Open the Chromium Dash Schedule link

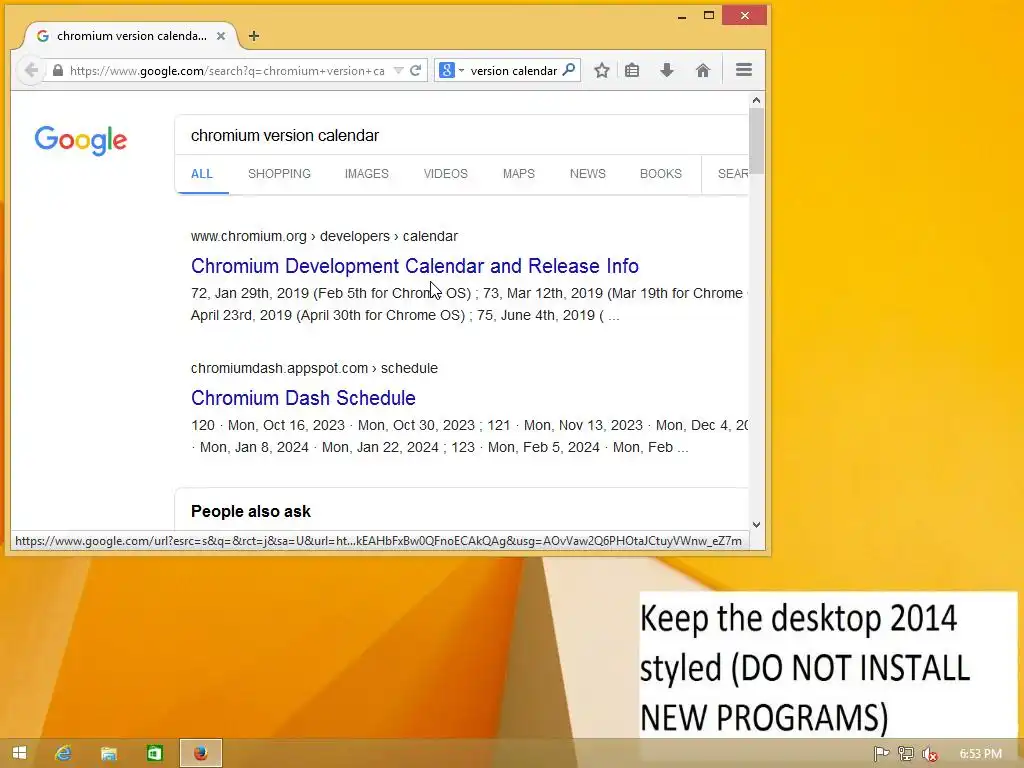tap(303, 398)
